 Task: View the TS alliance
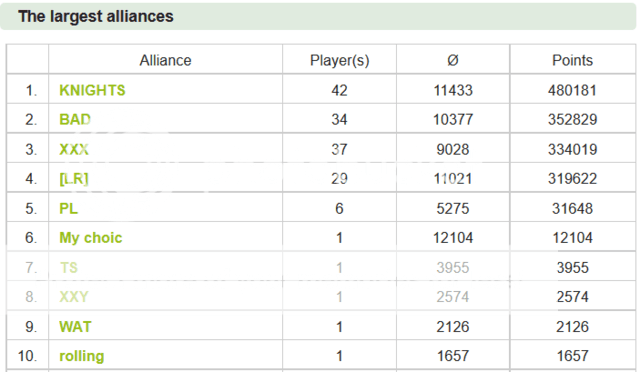(69, 268)
